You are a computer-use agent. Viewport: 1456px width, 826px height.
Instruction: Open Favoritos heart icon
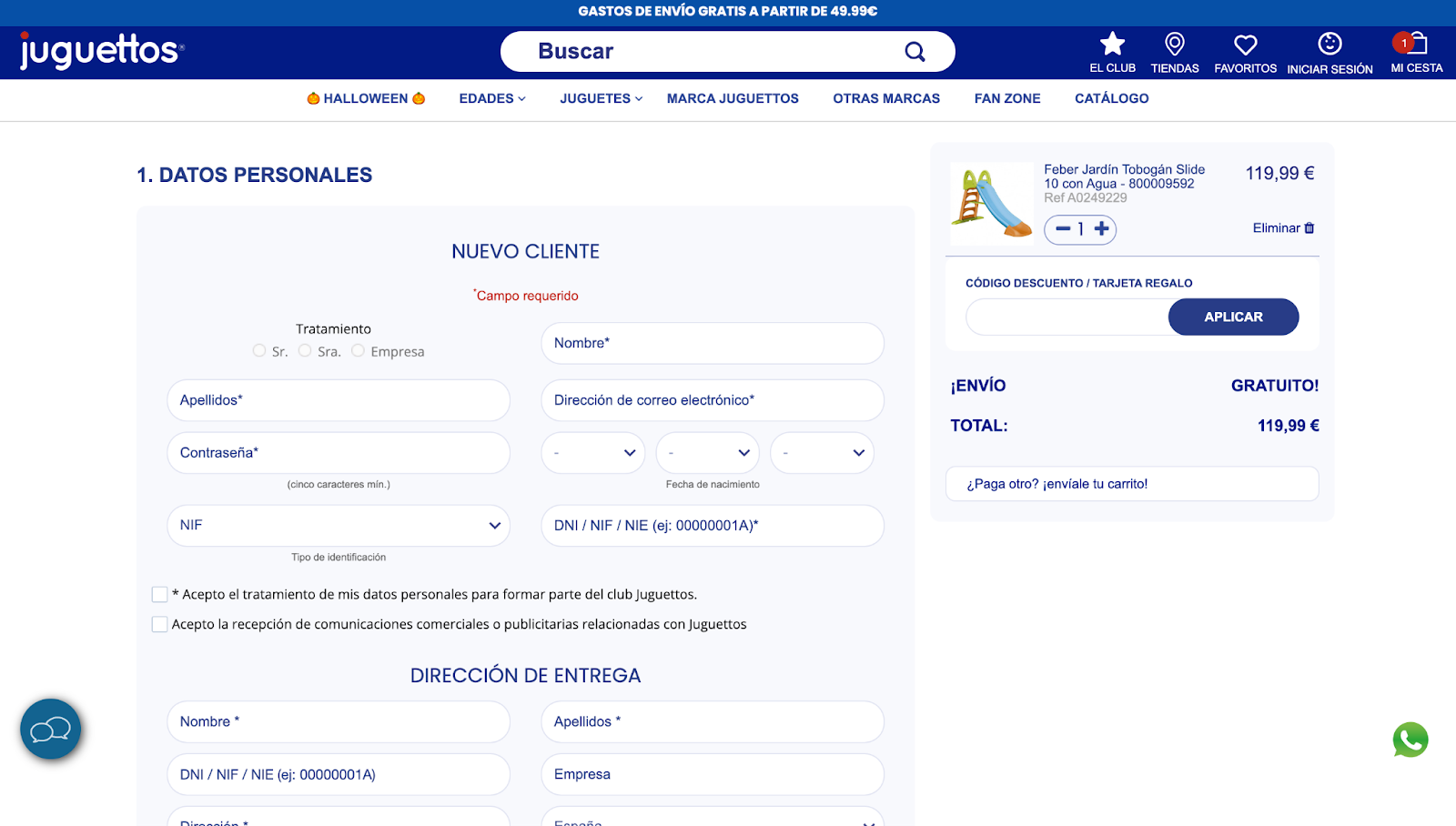1246,45
